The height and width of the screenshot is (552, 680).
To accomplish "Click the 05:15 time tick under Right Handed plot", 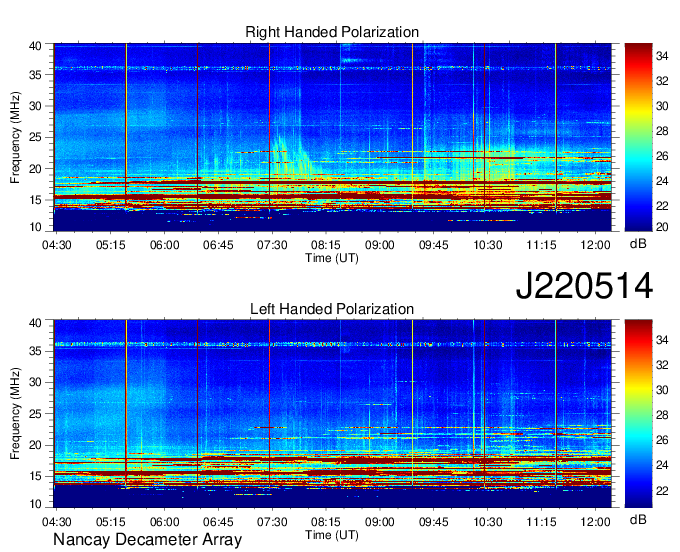I will [x=111, y=245].
